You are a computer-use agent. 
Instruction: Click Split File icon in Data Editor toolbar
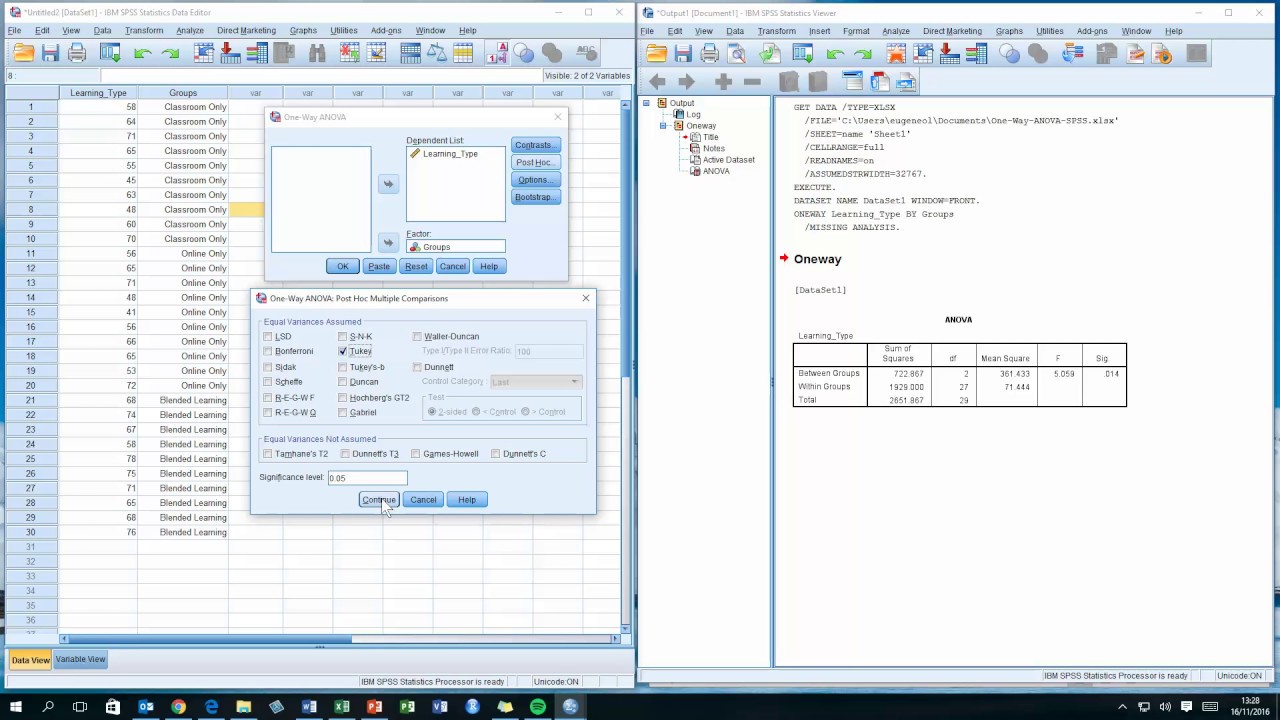point(410,53)
